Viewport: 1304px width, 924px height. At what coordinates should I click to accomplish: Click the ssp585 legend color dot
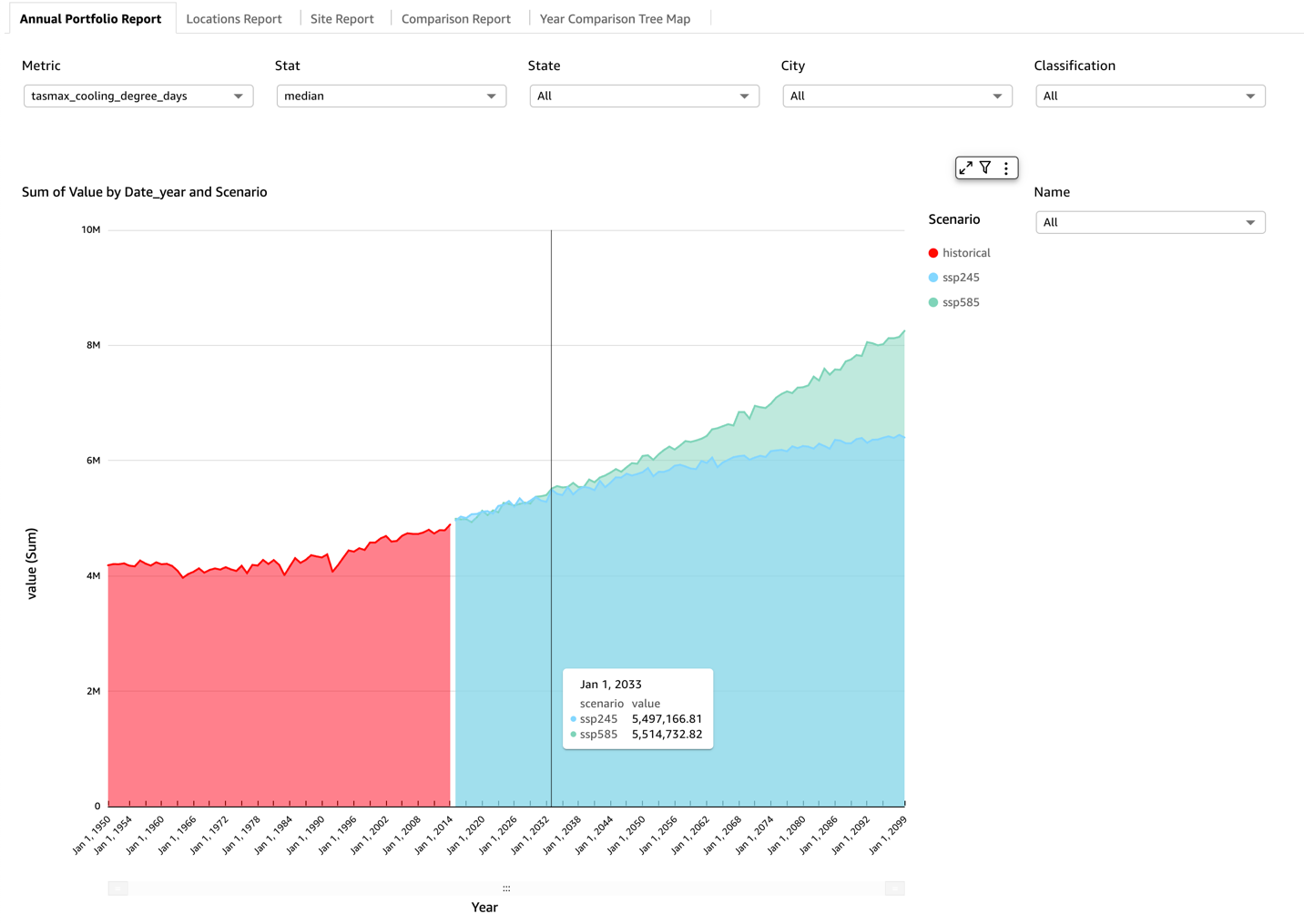click(932, 301)
